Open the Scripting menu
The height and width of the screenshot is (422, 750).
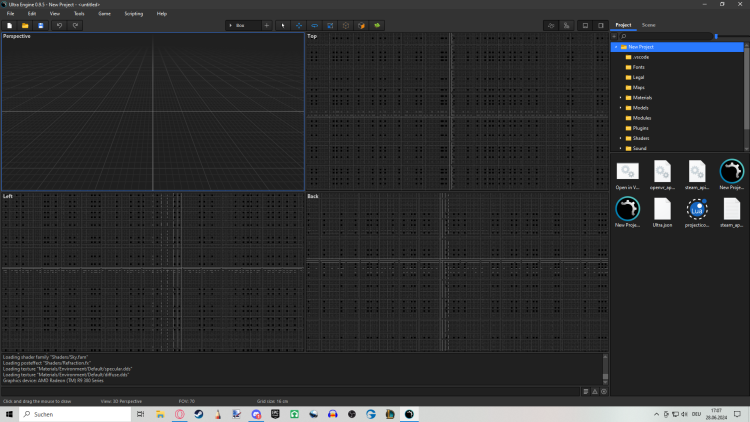[133, 14]
